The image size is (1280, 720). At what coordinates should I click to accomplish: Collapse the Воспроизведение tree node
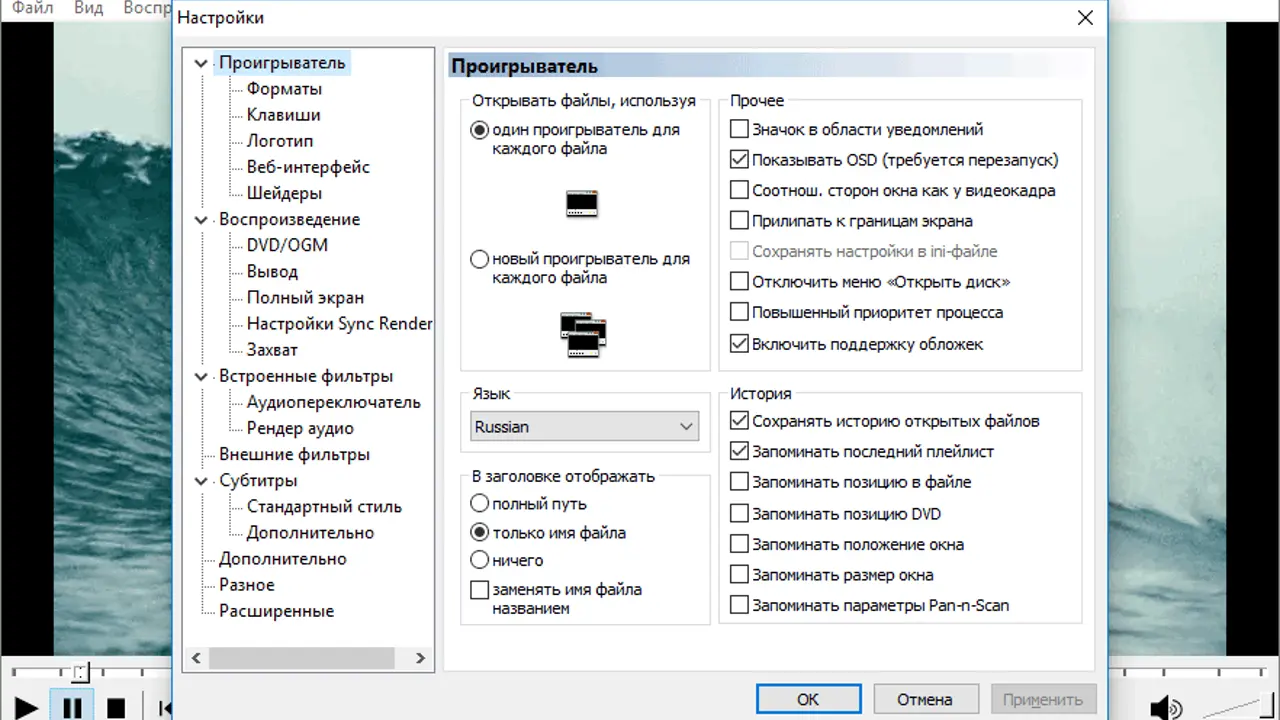203,220
